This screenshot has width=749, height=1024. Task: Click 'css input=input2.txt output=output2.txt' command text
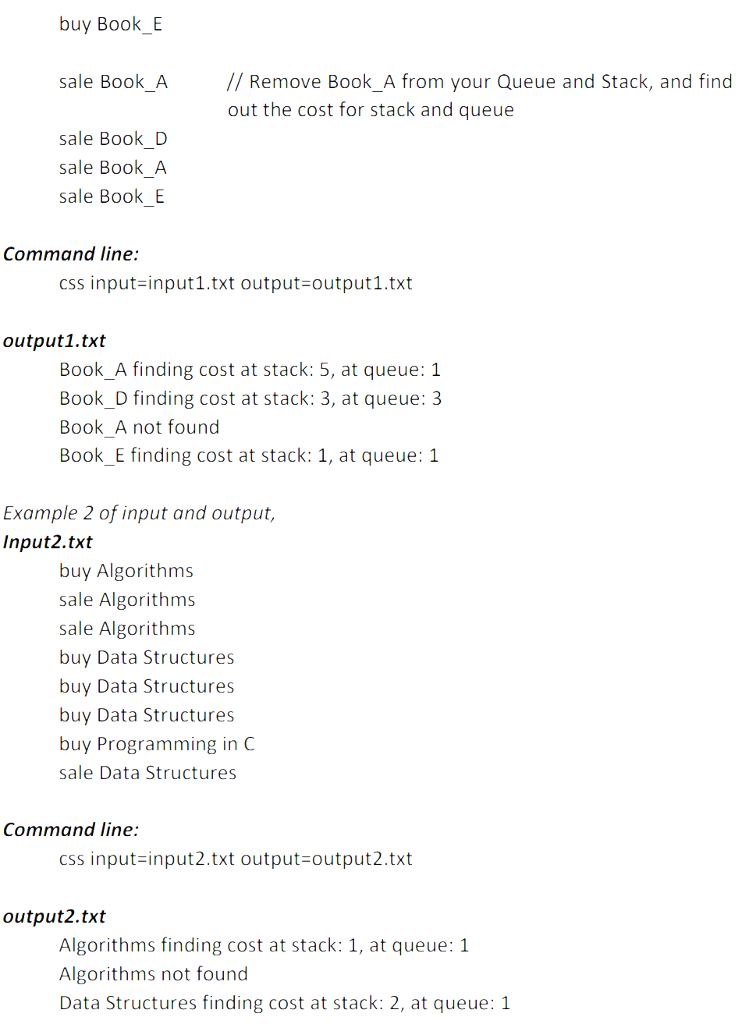click(236, 859)
